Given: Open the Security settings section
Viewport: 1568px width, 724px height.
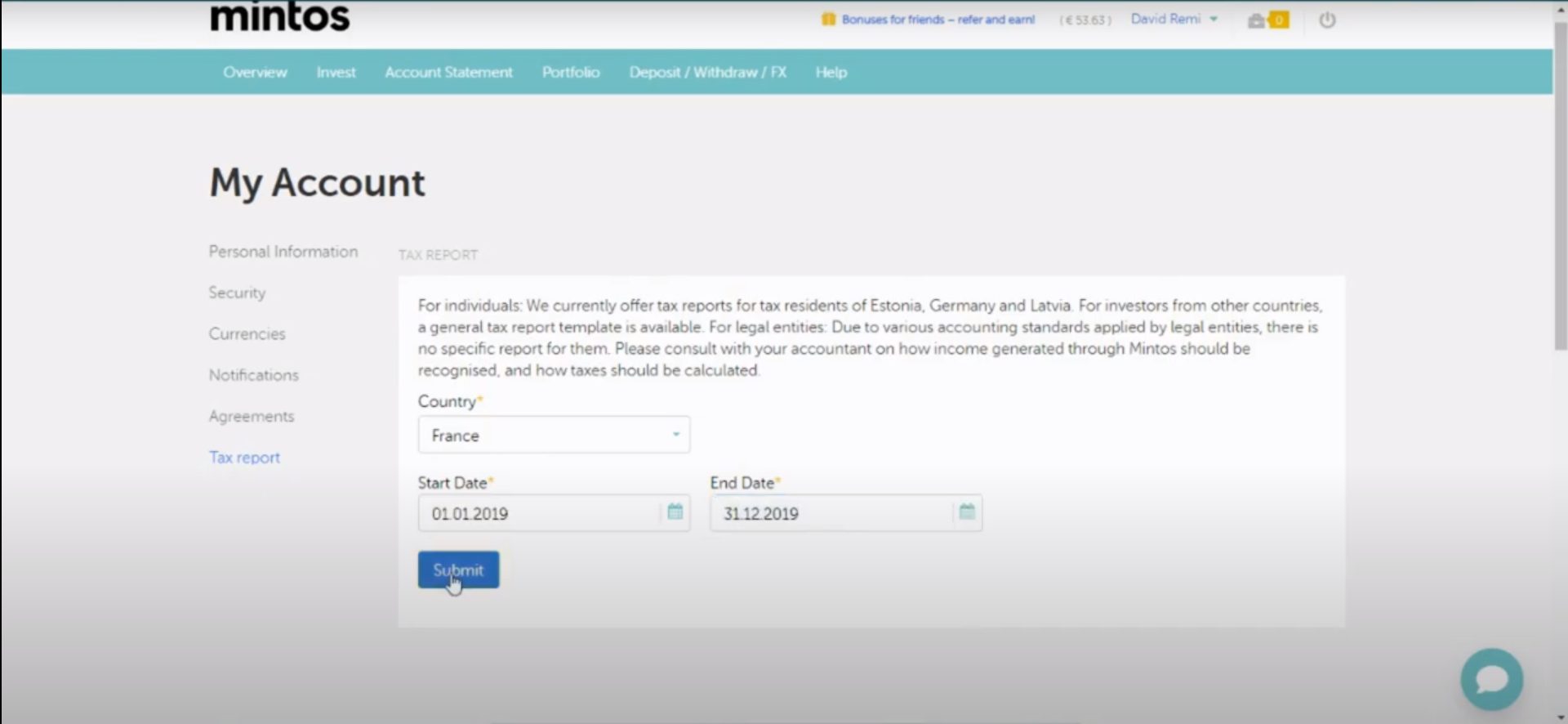Looking at the screenshot, I should [237, 293].
